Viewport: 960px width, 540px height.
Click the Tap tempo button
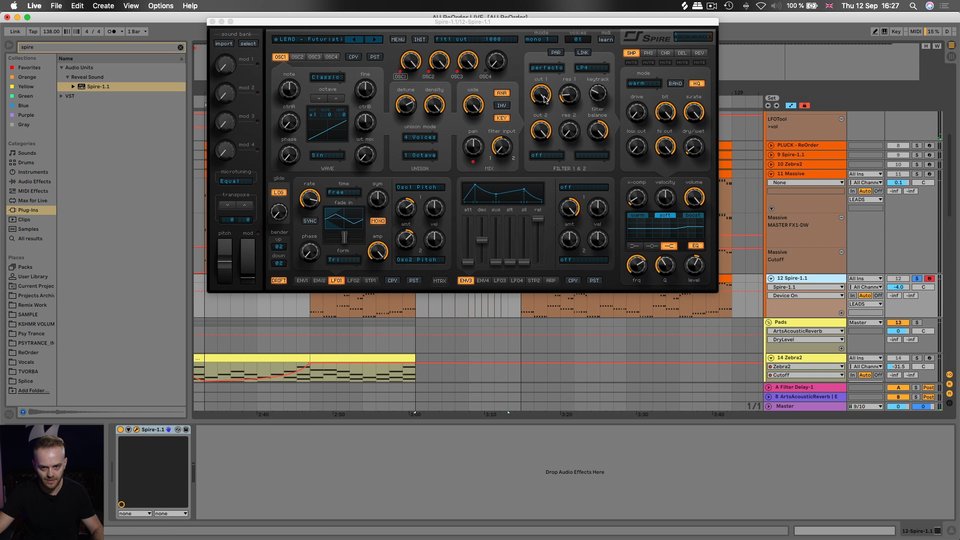coord(32,31)
